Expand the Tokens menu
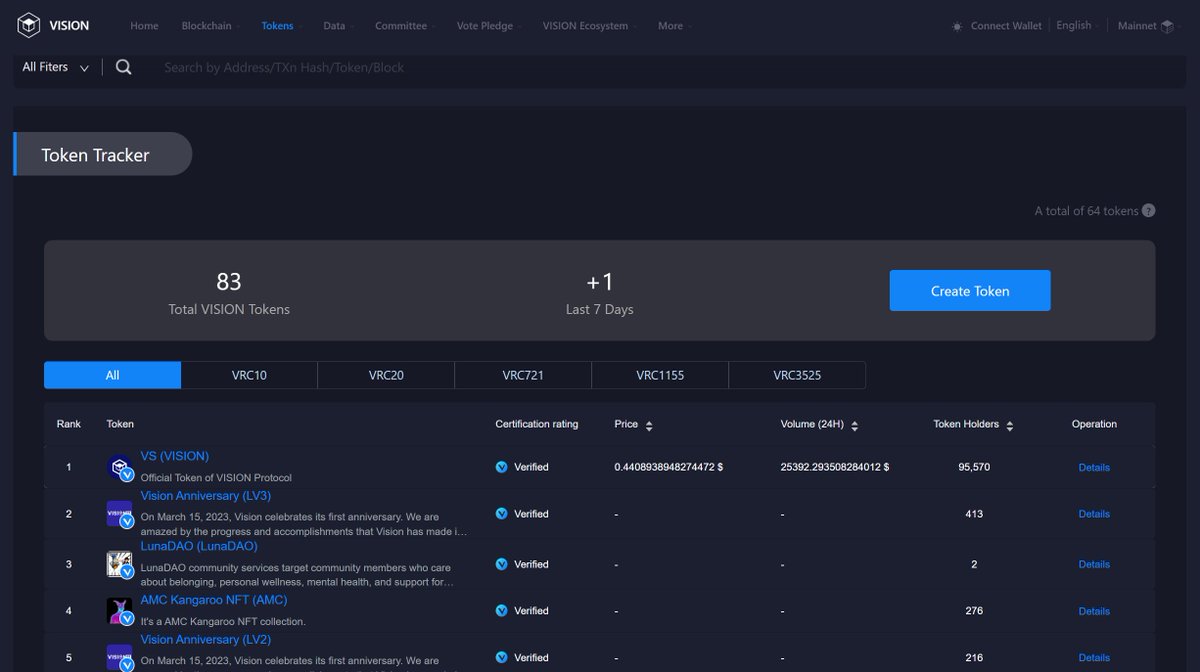The width and height of the screenshot is (1200, 672). click(x=282, y=26)
